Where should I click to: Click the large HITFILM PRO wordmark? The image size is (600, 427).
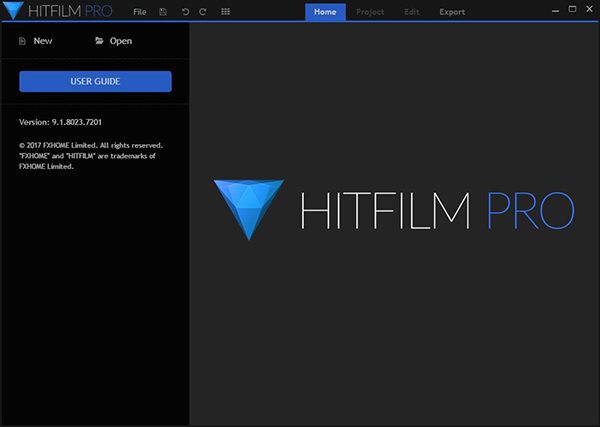click(x=436, y=210)
